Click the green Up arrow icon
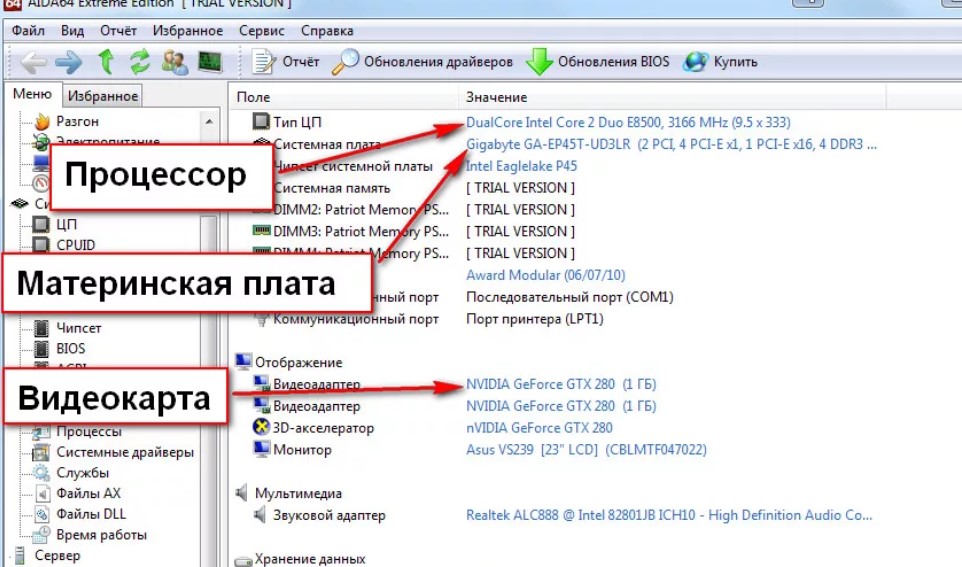This screenshot has height=567, width=962. tap(106, 62)
